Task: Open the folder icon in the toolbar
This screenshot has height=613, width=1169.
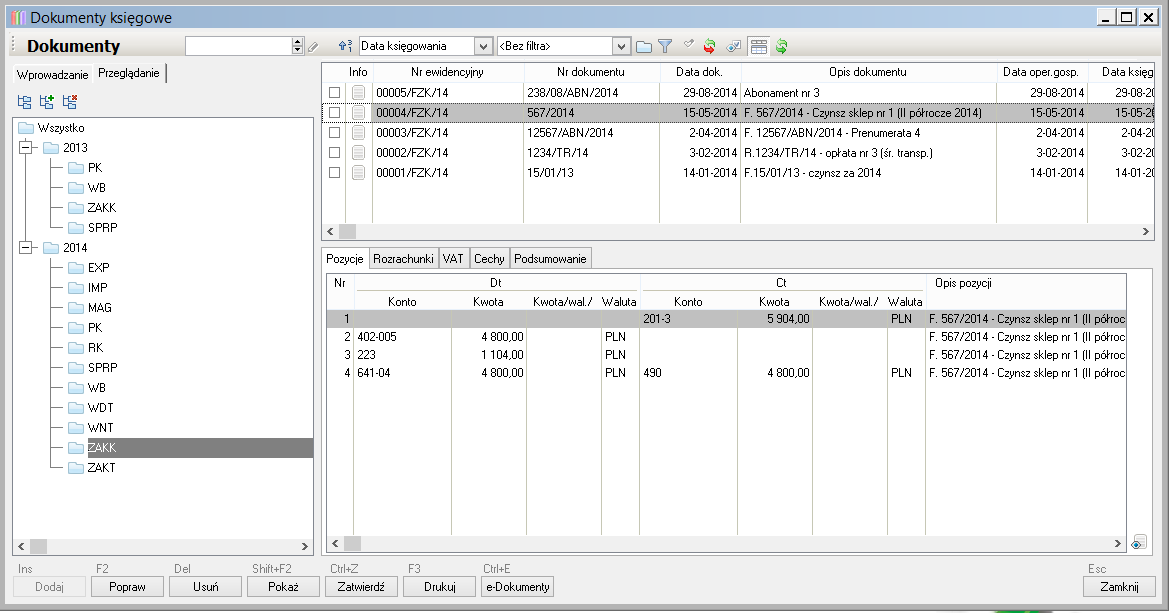Action: tap(644, 47)
